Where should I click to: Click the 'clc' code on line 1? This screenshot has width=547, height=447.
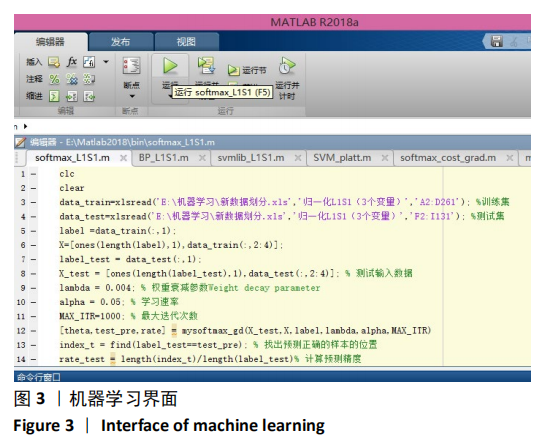pyautogui.click(x=67, y=174)
